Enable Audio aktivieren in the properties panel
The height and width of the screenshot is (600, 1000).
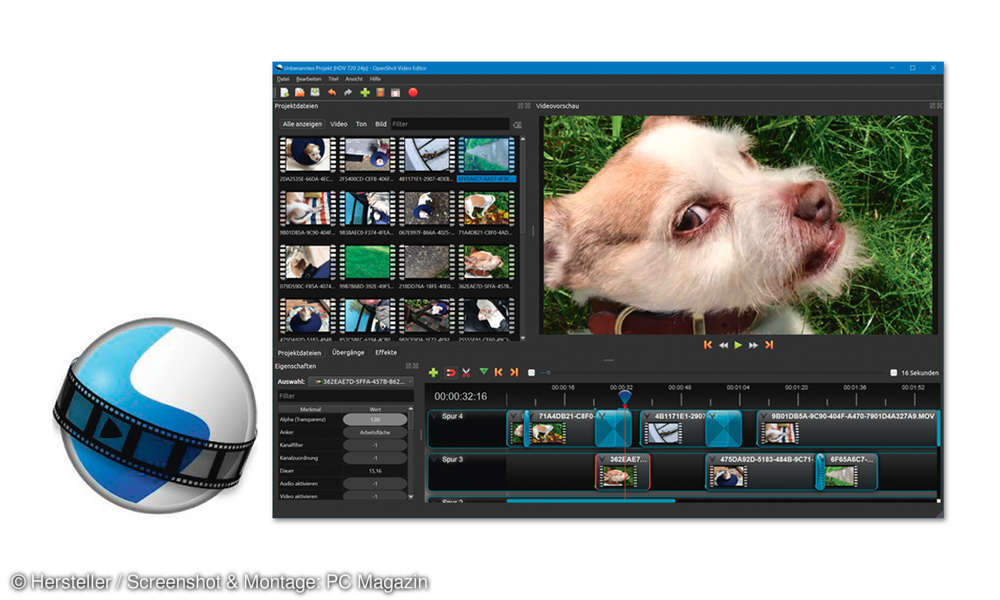(375, 483)
